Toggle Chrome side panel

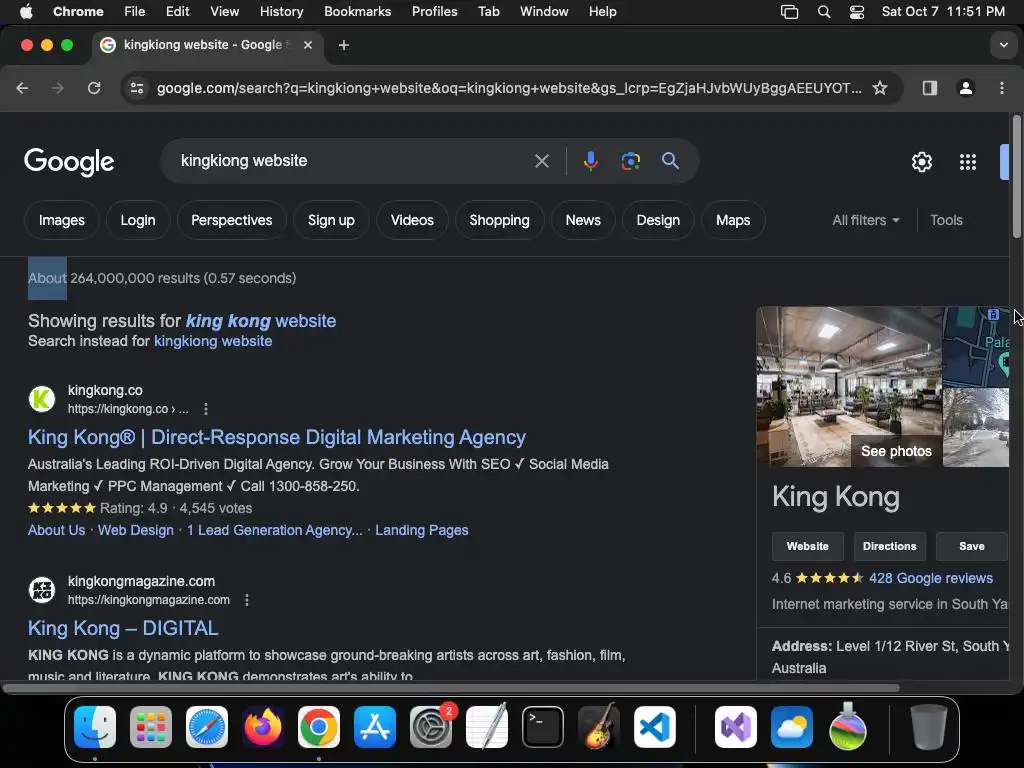click(930, 88)
